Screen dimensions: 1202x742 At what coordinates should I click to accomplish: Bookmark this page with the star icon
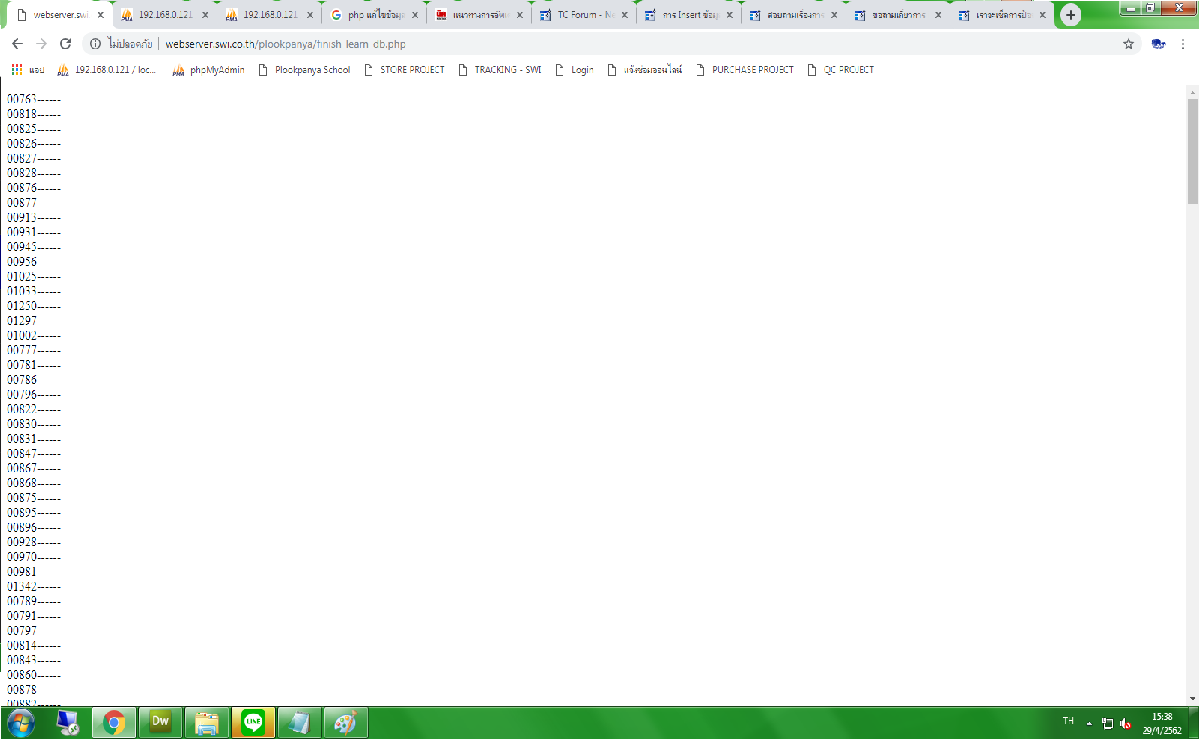pyautogui.click(x=1129, y=44)
